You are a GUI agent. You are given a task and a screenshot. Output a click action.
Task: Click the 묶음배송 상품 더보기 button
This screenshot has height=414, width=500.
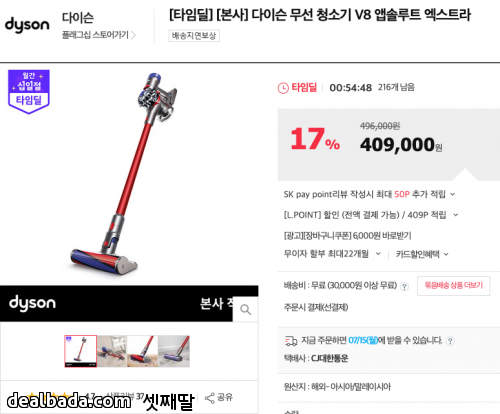coord(454,286)
